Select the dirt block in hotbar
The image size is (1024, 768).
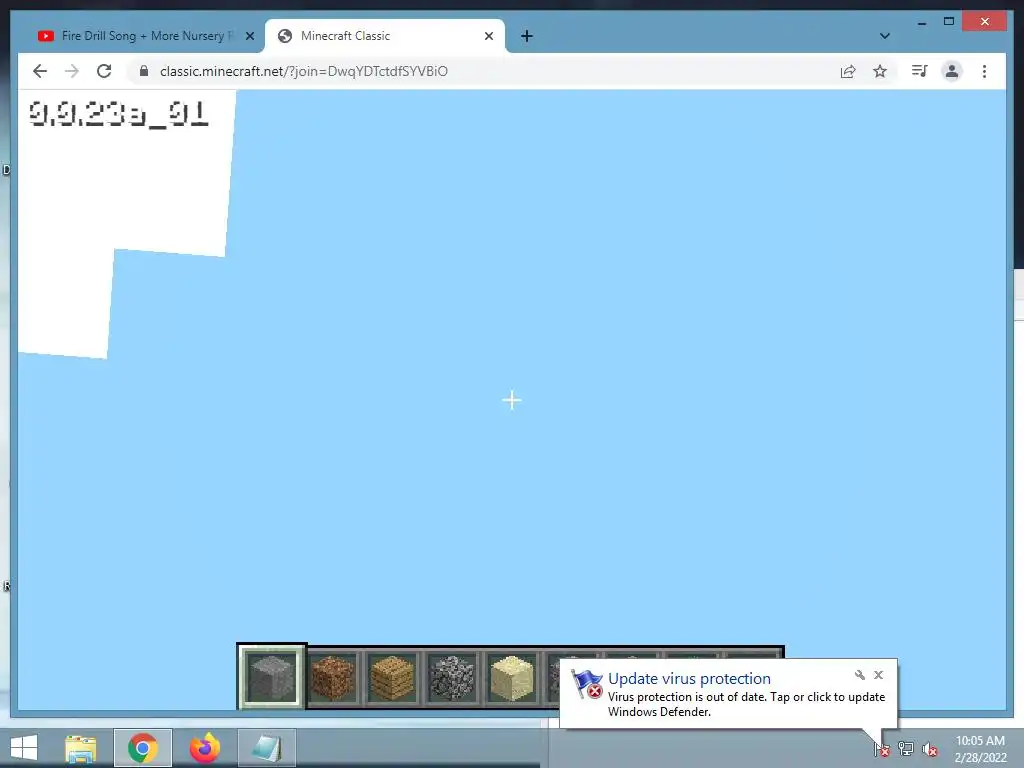pyautogui.click(x=332, y=679)
